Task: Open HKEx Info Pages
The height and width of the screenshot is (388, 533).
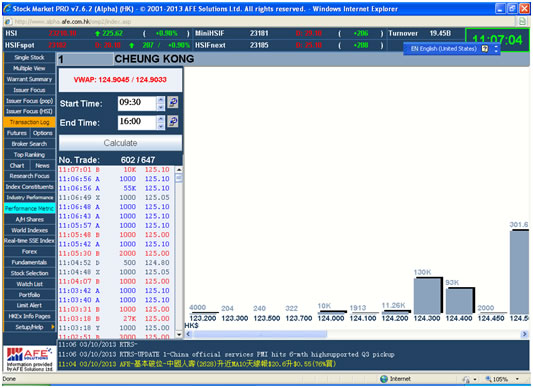Action: (x=29, y=316)
